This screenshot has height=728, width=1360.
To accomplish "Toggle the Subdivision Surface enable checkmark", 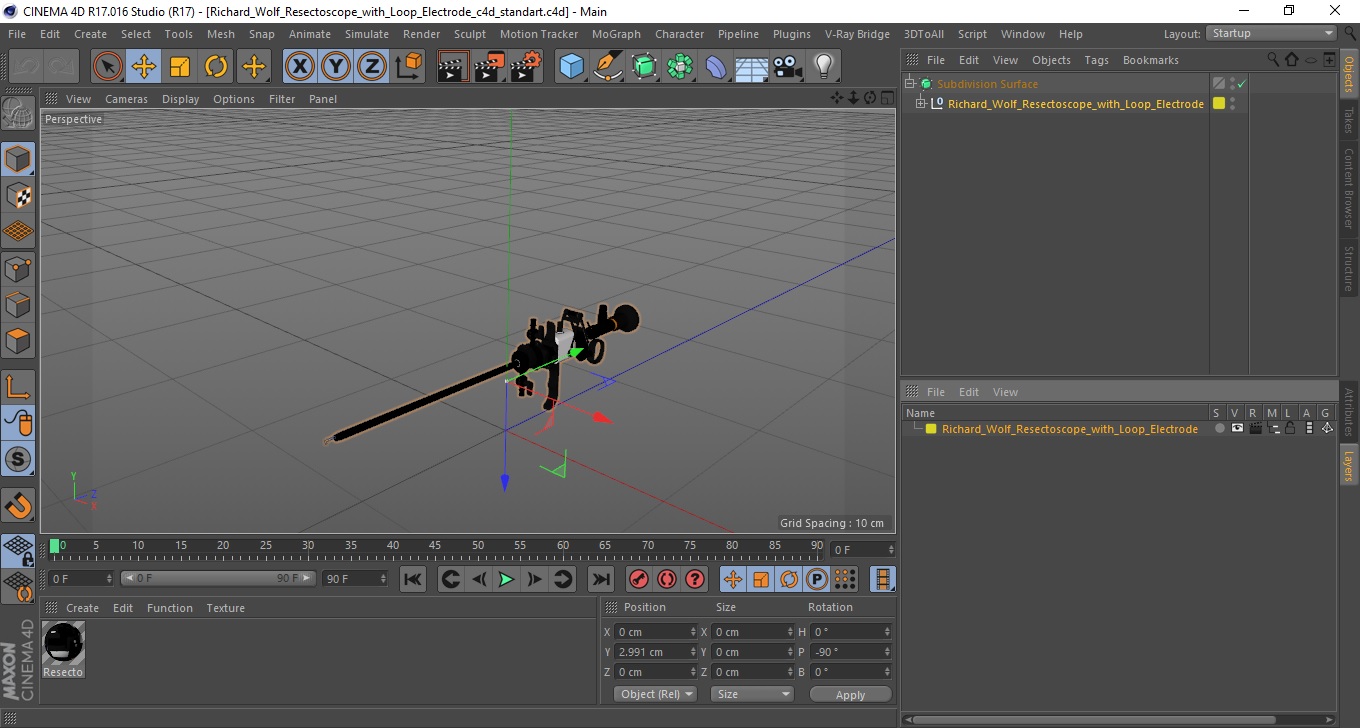I will coord(1241,84).
